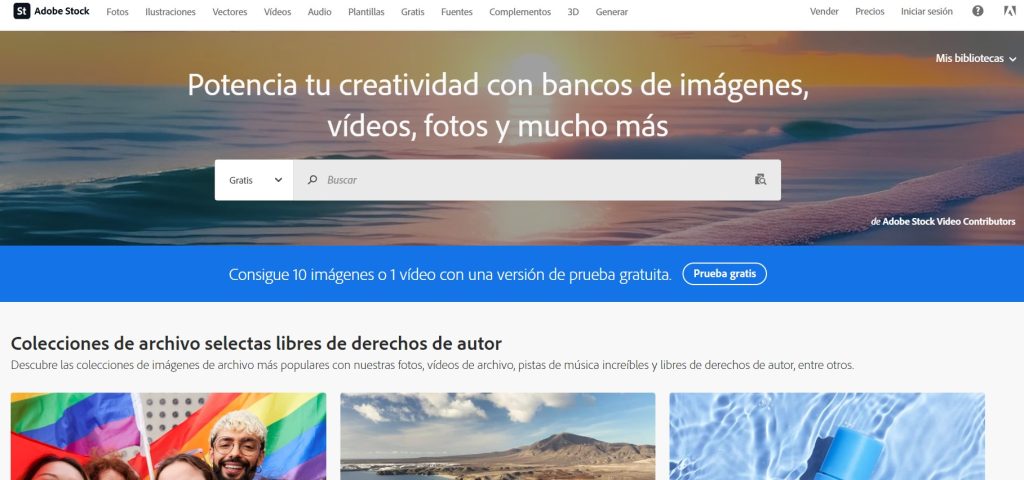Image resolution: width=1024 pixels, height=480 pixels.
Task: Open the blue water bottle collection thumbnail
Action: pyautogui.click(x=827, y=436)
